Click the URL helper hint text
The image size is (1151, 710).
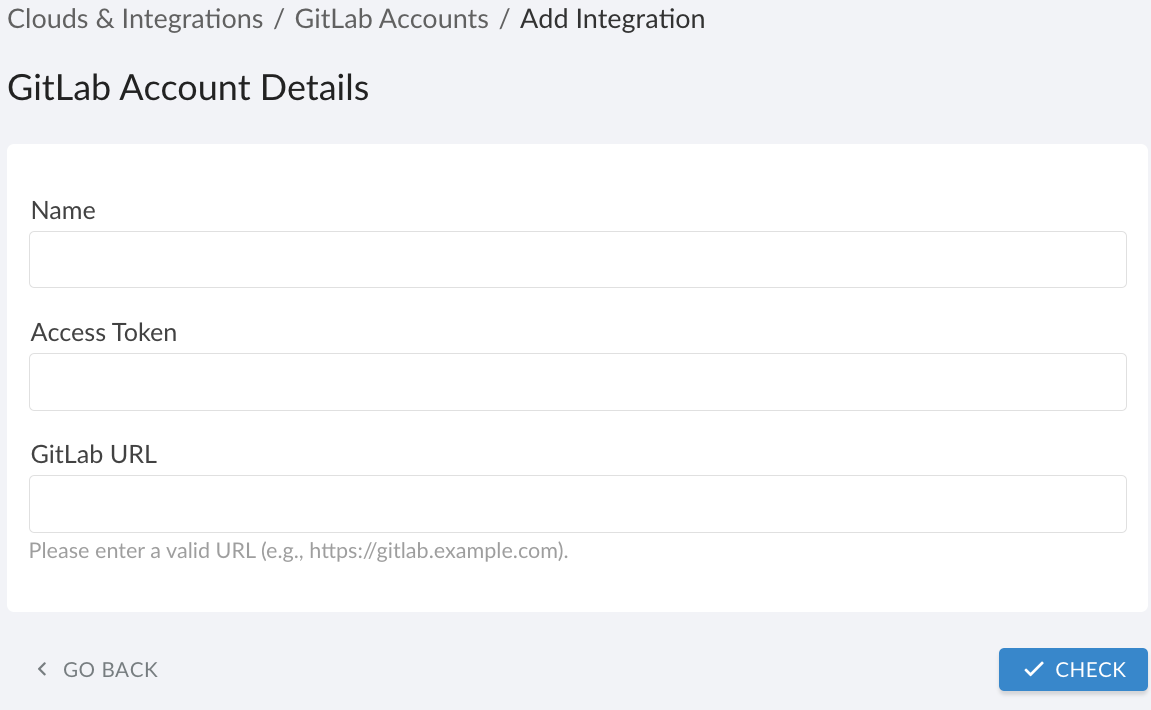point(297,550)
